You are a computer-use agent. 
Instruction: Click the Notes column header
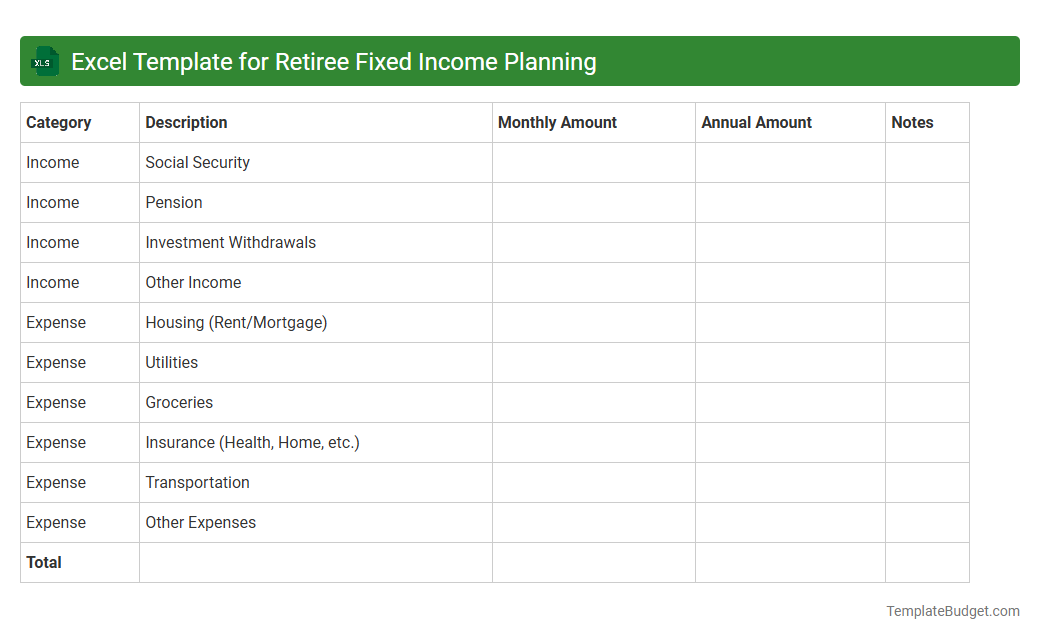(912, 122)
